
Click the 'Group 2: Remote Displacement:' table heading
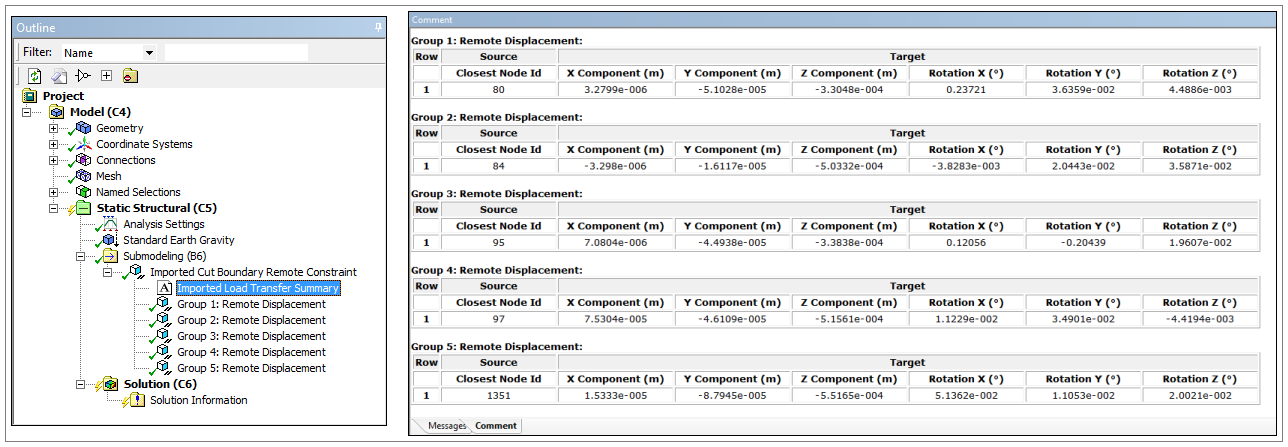tap(497, 117)
